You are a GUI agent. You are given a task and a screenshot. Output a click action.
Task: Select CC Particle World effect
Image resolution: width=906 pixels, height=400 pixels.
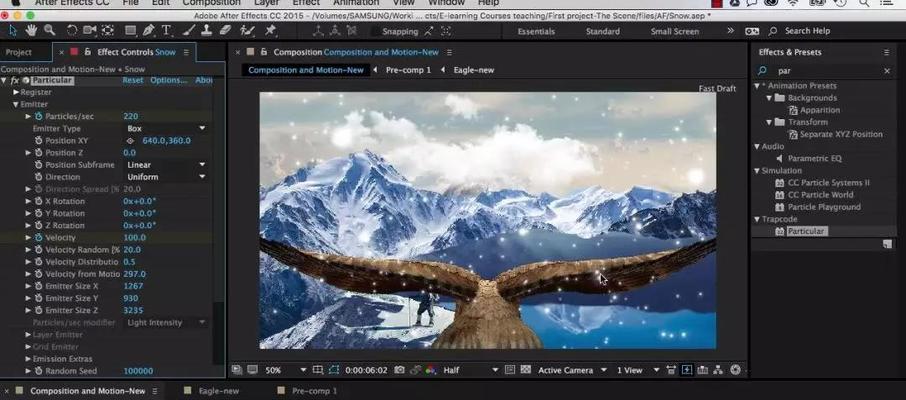820,195
